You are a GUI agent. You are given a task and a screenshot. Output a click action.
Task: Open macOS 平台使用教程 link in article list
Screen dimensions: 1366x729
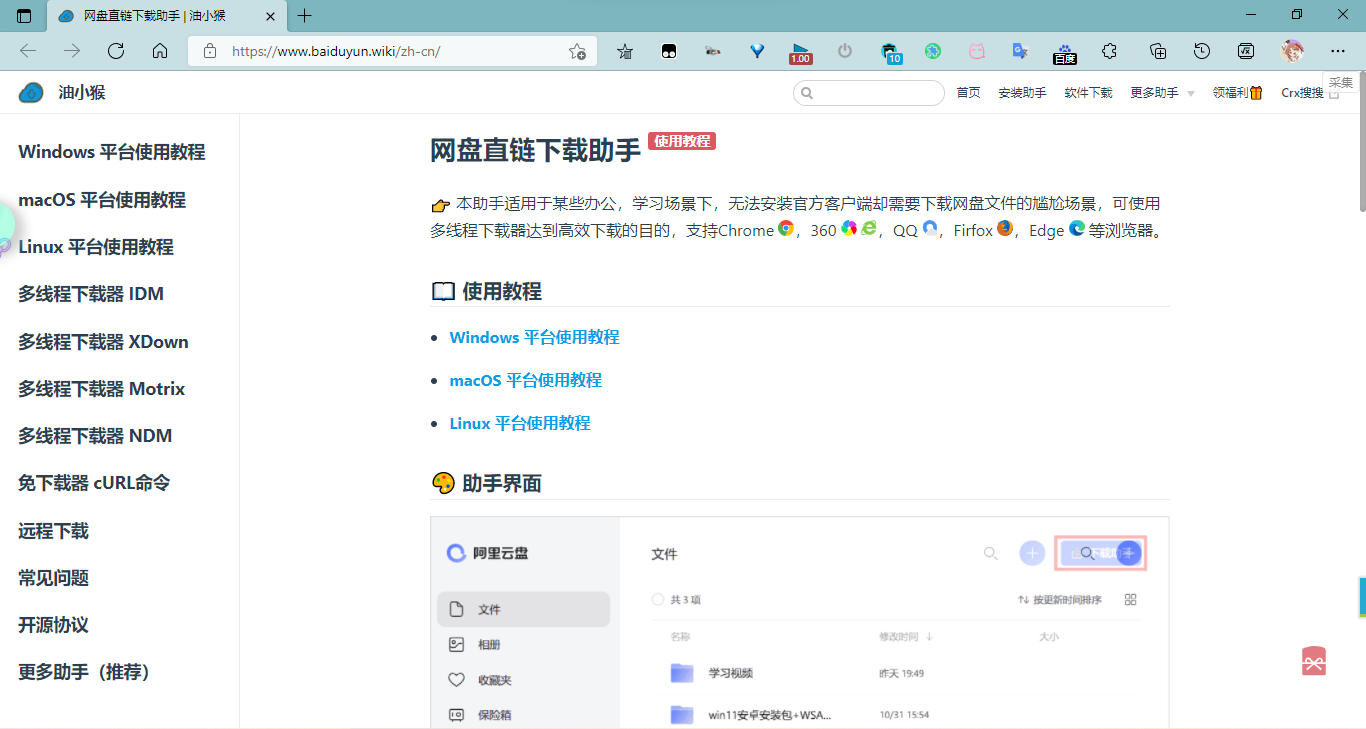(x=525, y=381)
